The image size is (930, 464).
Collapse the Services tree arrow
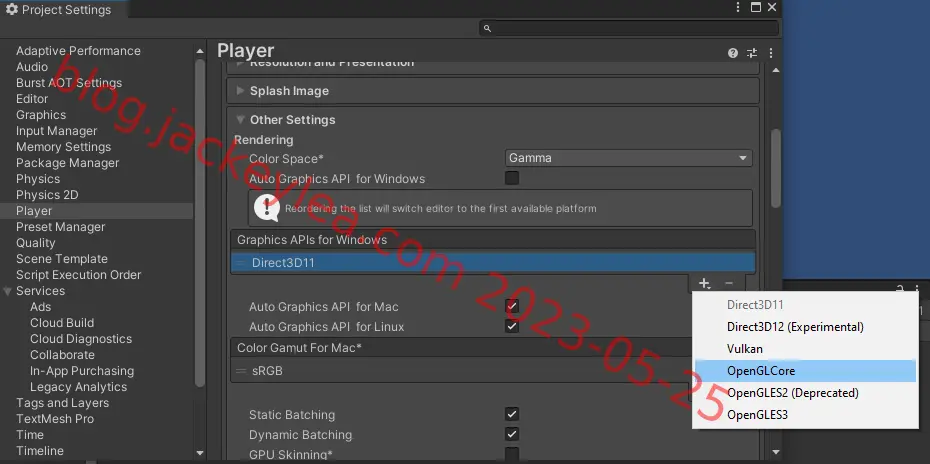click(7, 291)
